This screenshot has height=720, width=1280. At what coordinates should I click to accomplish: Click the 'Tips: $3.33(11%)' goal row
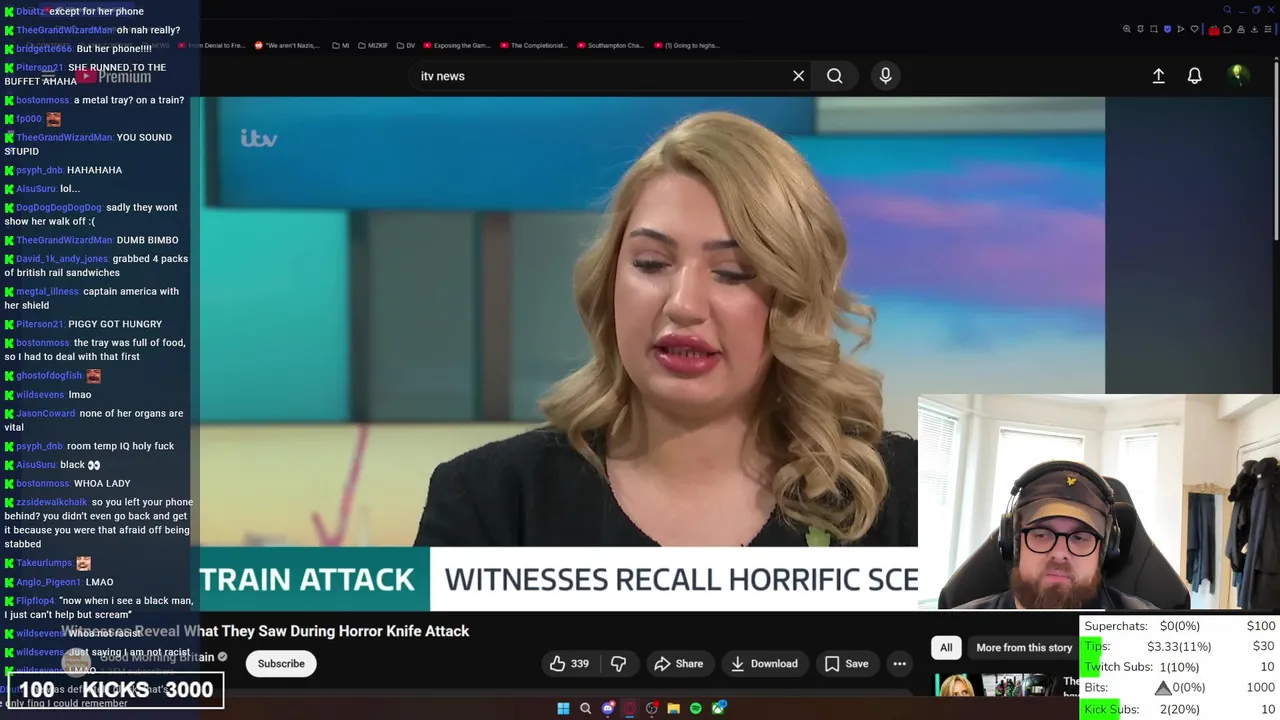tap(1180, 646)
